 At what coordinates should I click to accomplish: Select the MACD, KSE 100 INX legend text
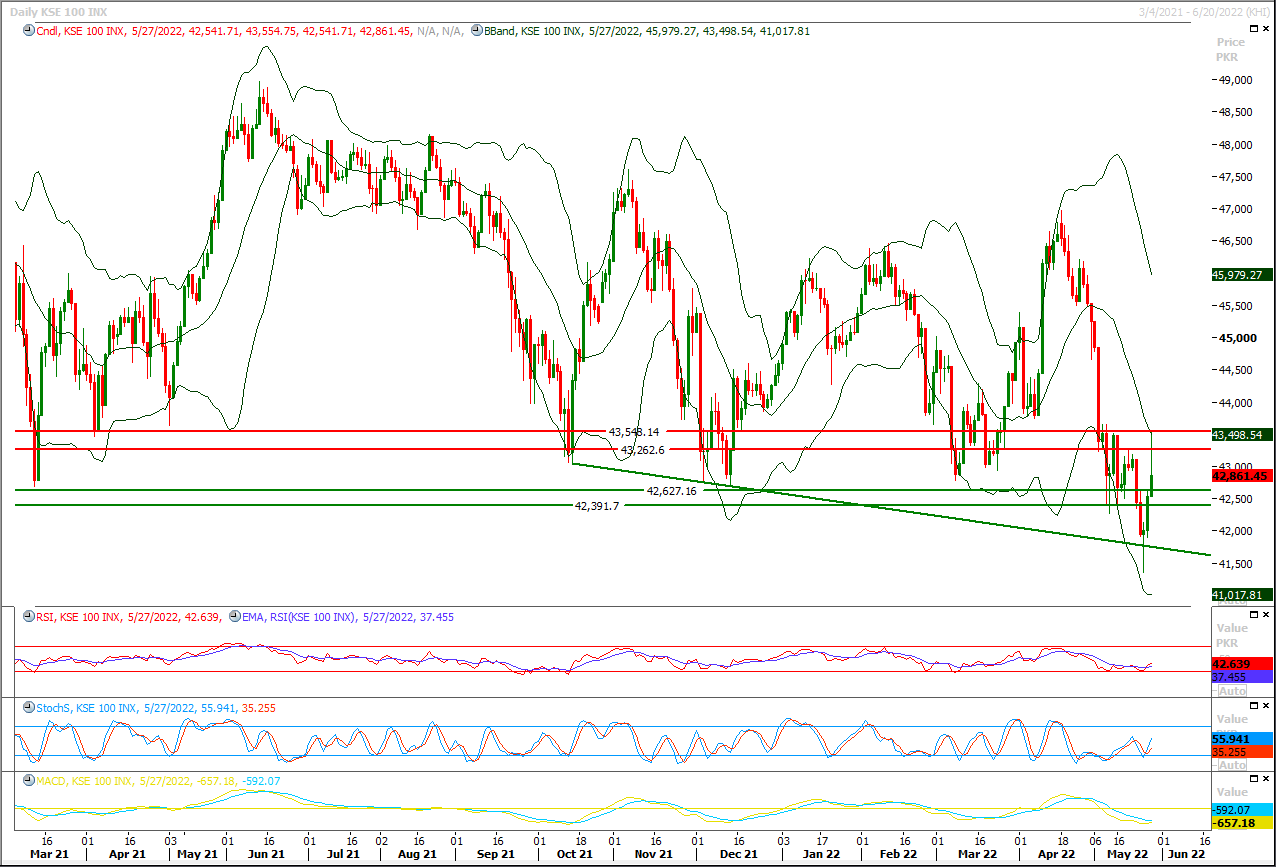coord(83,781)
